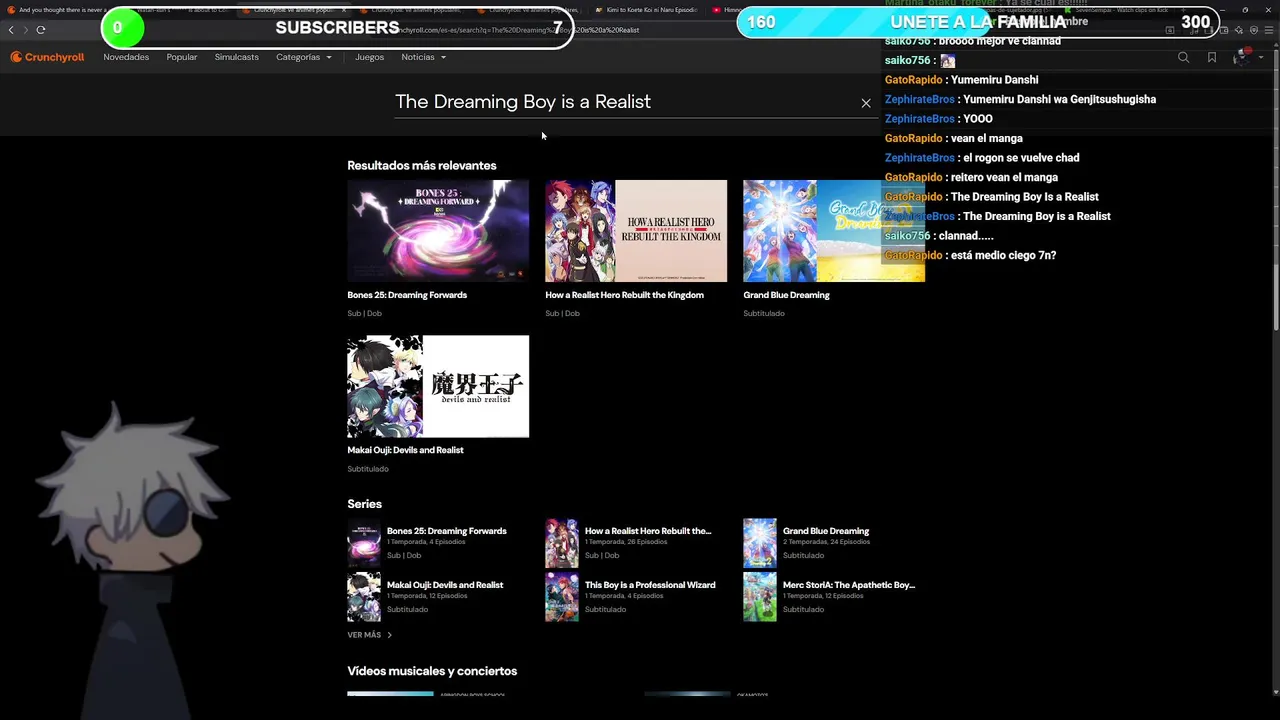Open the small Grand Blue Dreaming poster in Series
1280x720 pixels.
click(760, 543)
